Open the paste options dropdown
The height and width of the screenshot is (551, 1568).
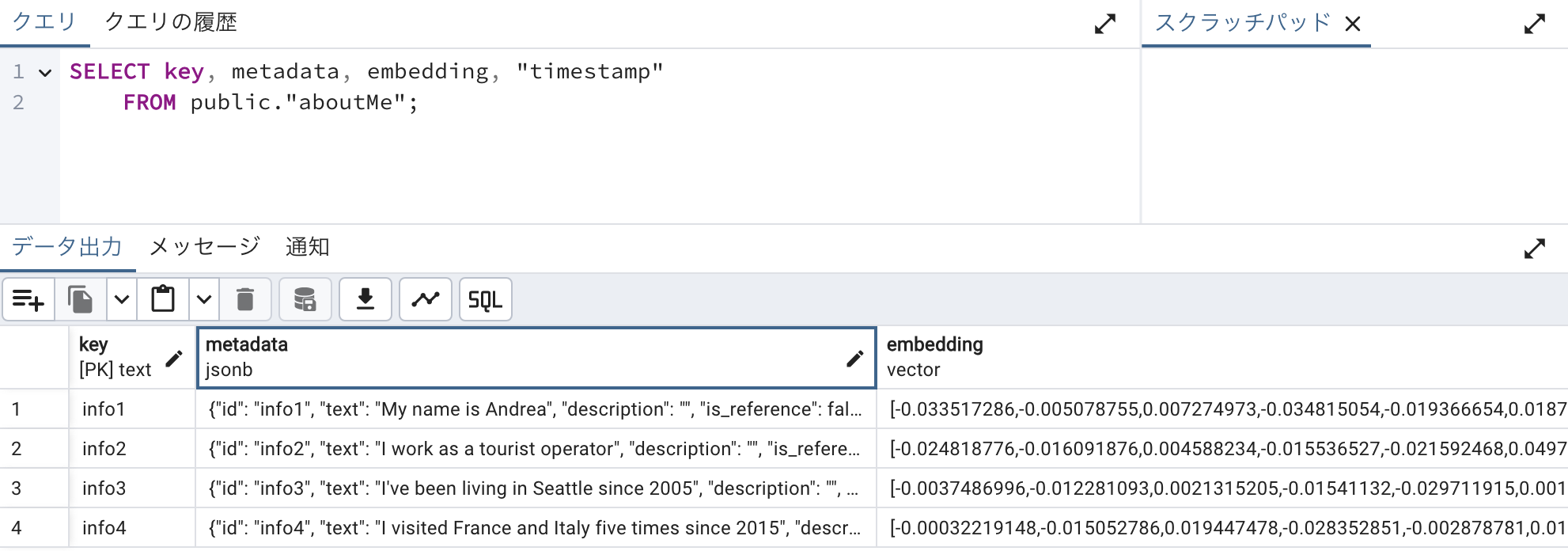click(203, 299)
